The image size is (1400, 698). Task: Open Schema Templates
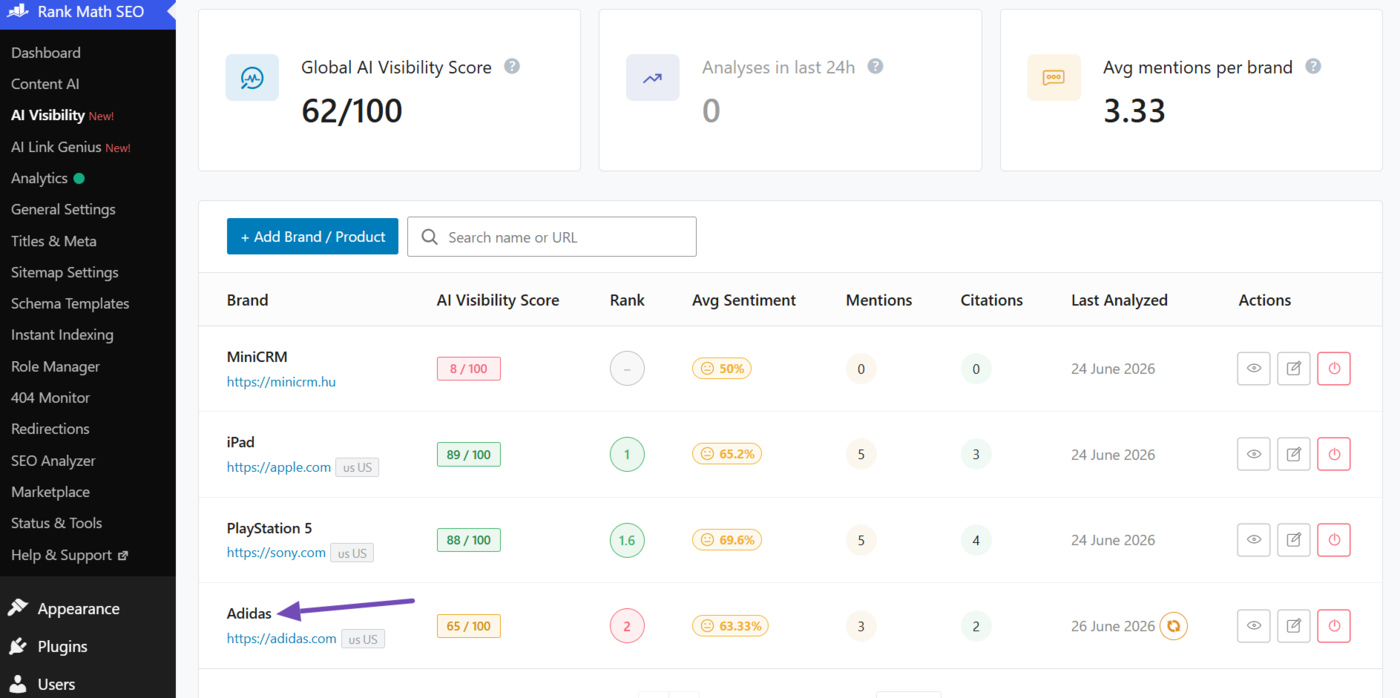coord(70,303)
